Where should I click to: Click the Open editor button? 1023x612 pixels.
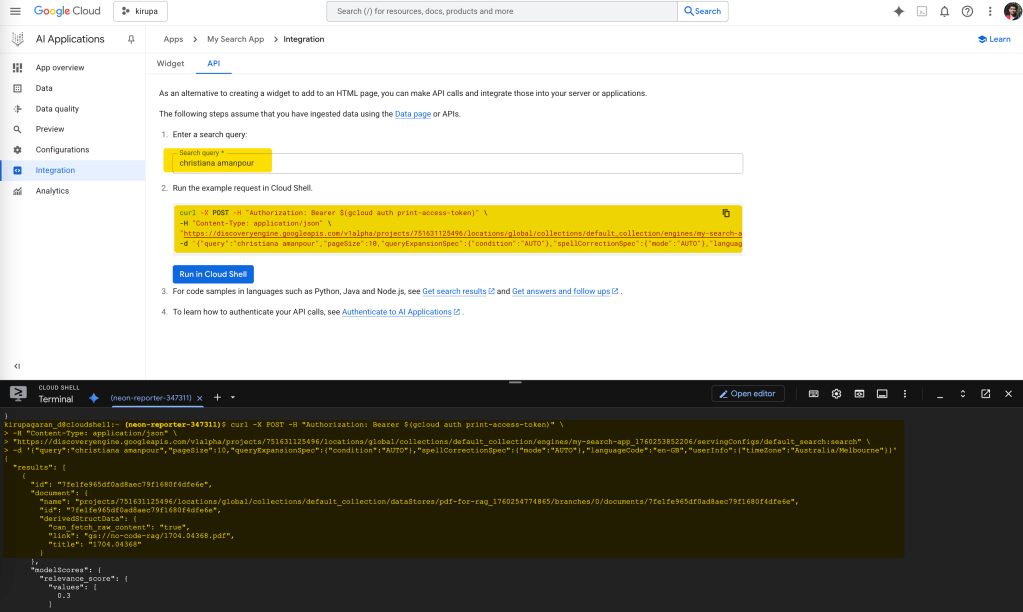(748, 394)
